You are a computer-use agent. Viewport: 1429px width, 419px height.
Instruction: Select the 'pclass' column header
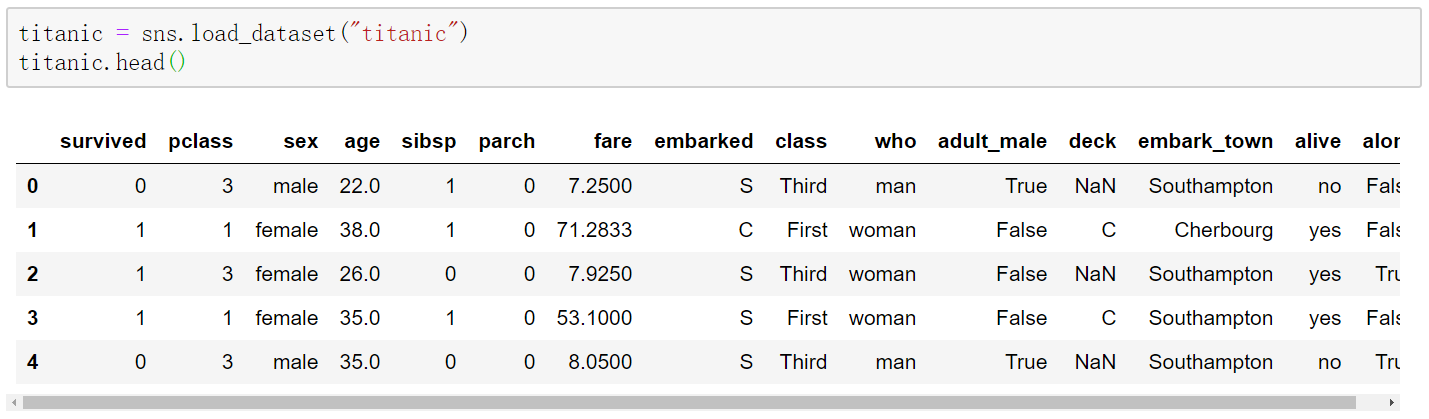pyautogui.click(x=200, y=141)
